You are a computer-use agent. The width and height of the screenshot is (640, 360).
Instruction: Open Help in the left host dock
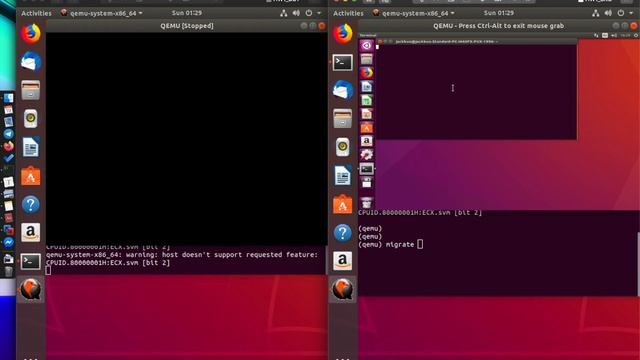pos(31,204)
